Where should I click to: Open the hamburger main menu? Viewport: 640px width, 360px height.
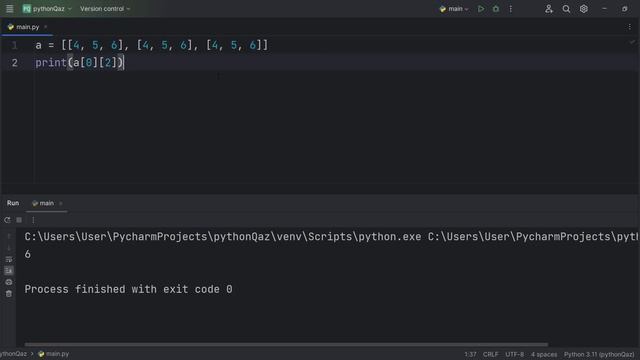(x=9, y=9)
